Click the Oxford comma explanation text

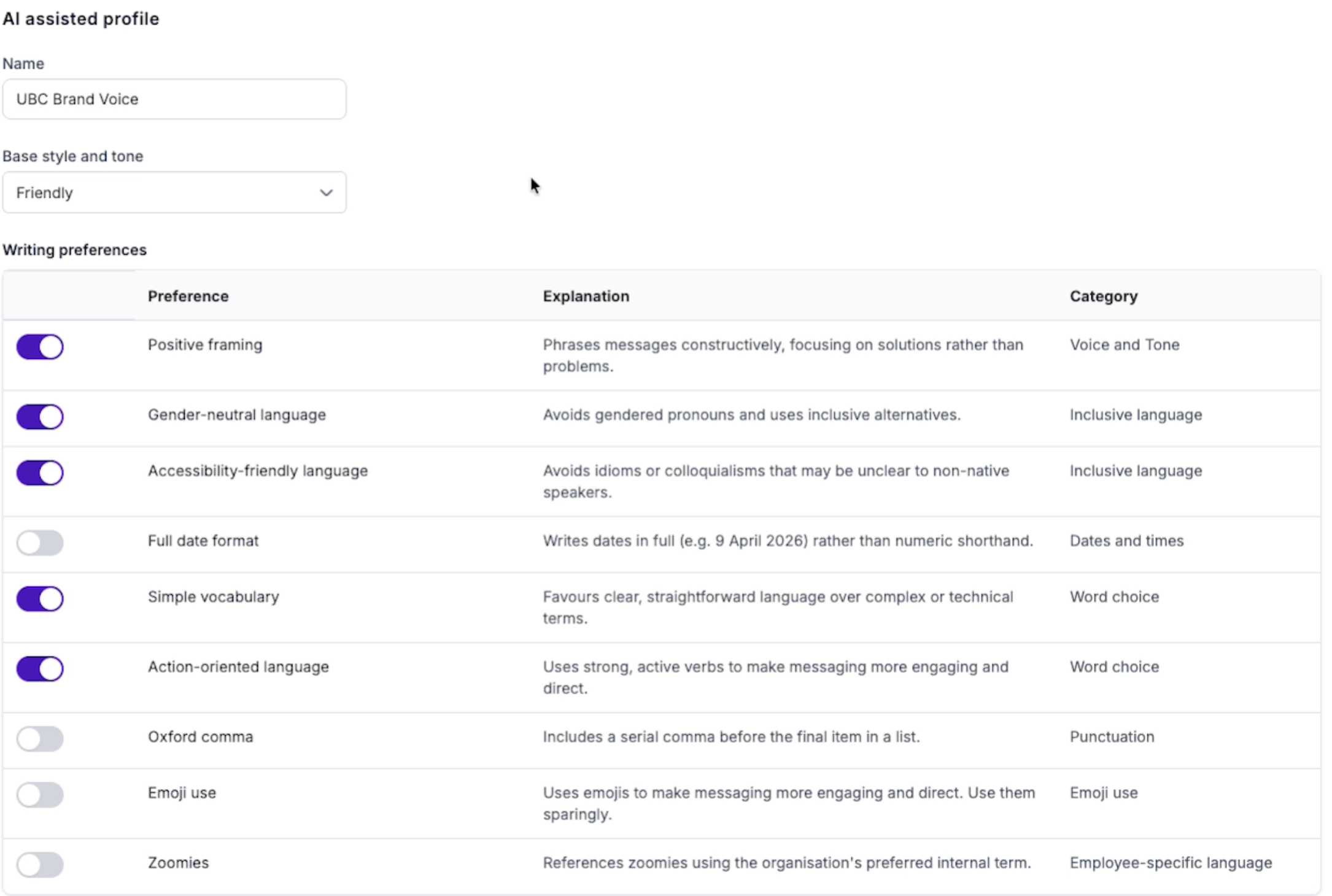[x=731, y=736]
